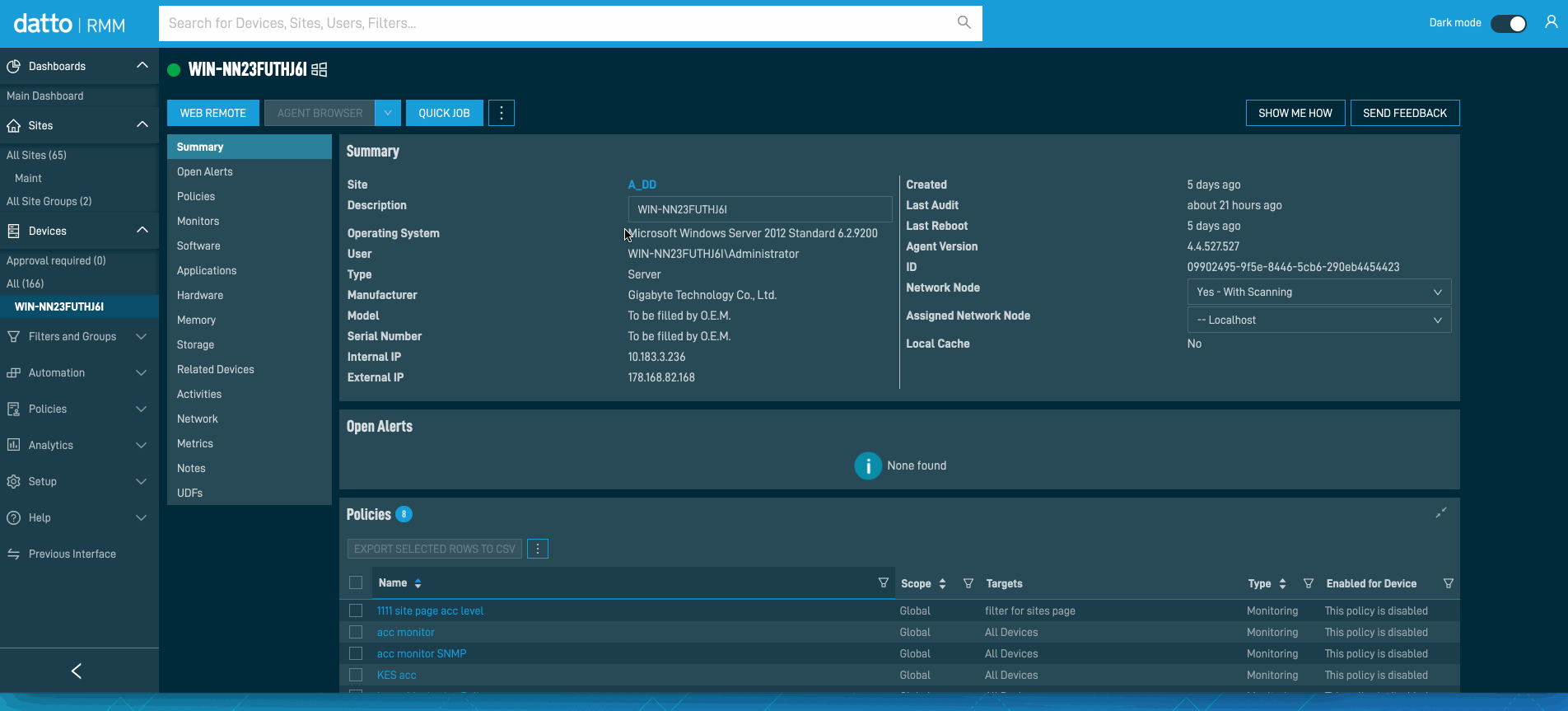
Task: Click the Send Feedback button
Action: pos(1405,113)
